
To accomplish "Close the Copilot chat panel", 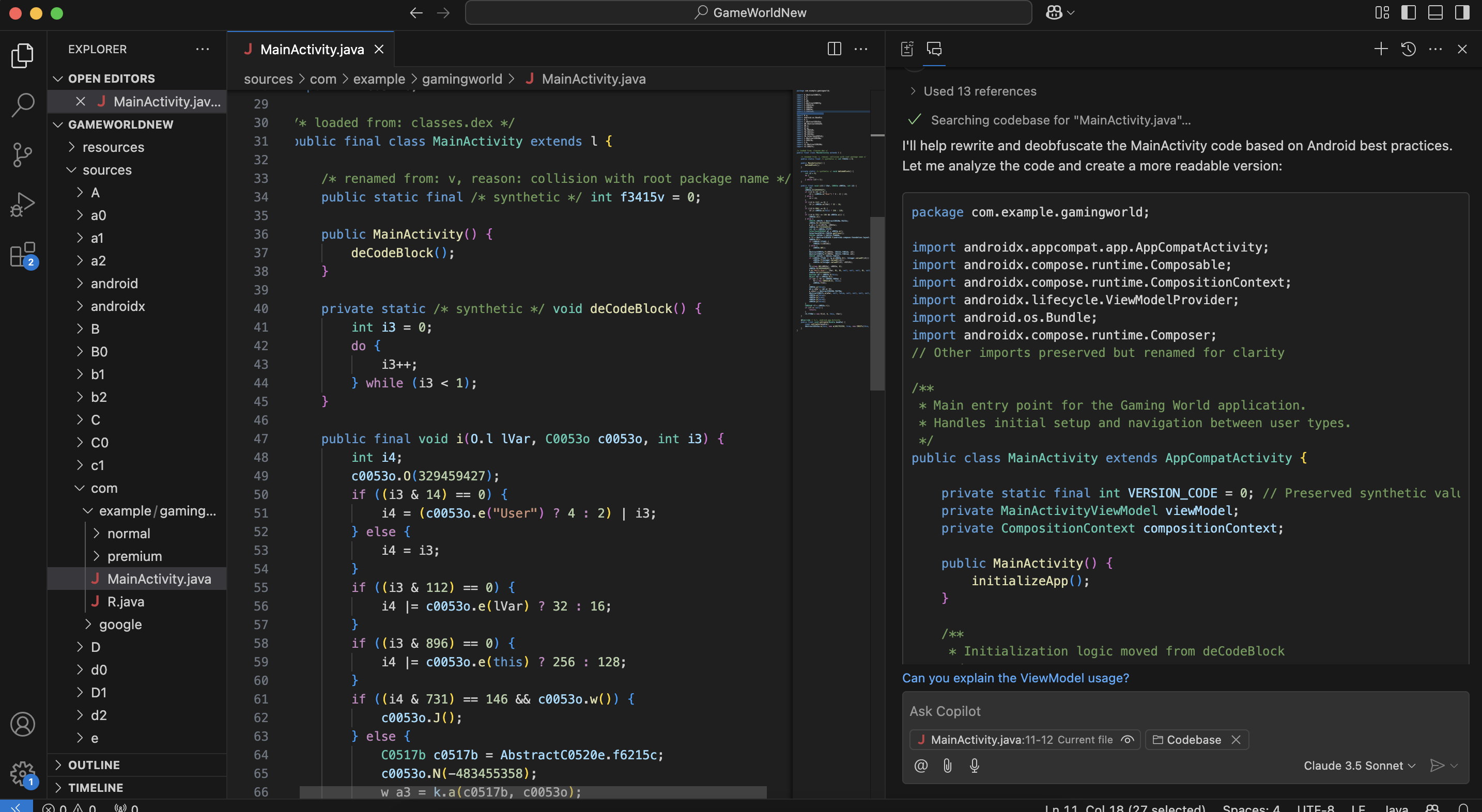I will pyautogui.click(x=1462, y=49).
